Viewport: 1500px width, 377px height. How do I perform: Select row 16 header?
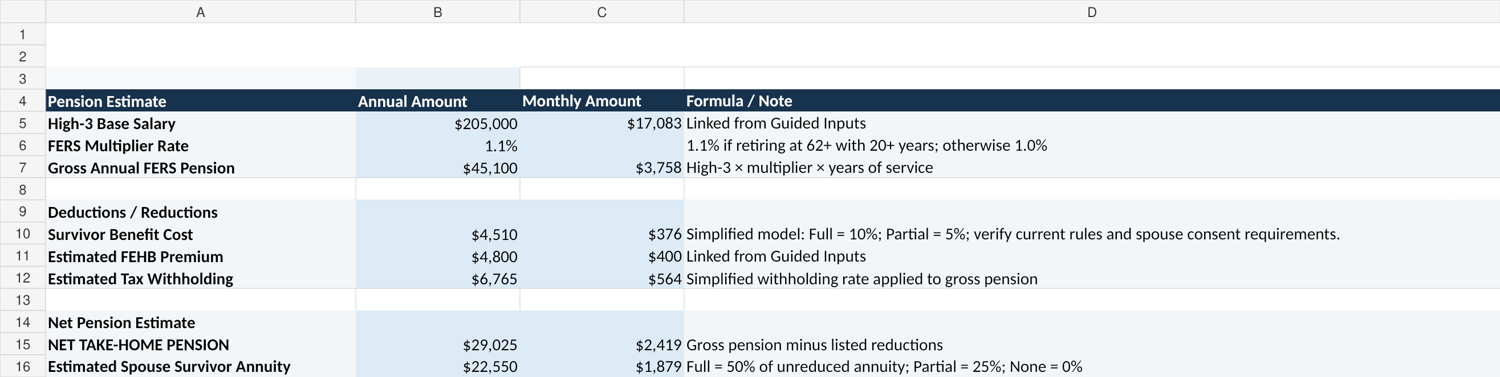coord(23,366)
